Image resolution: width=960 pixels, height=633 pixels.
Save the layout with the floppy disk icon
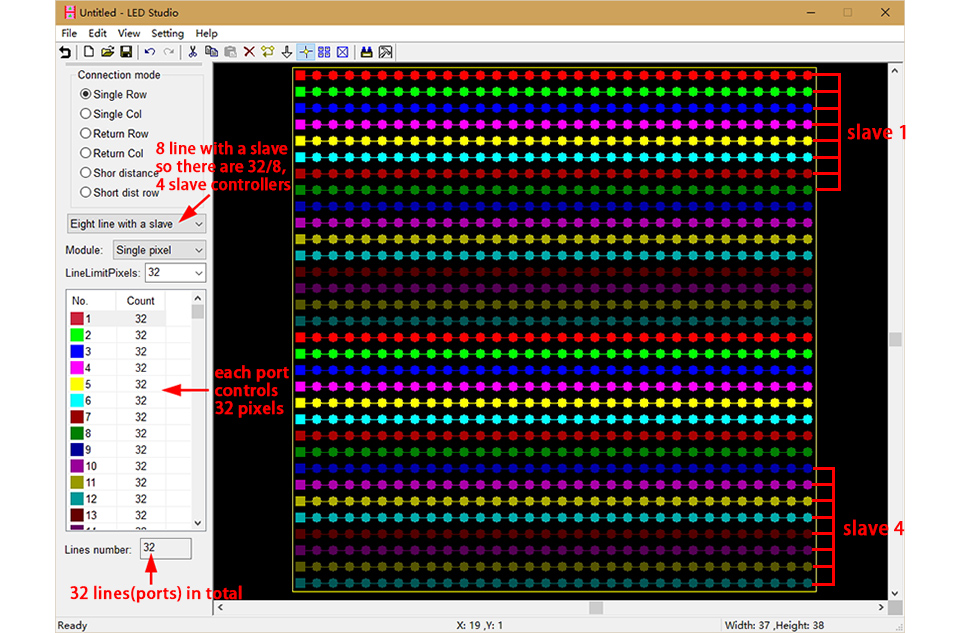click(126, 52)
